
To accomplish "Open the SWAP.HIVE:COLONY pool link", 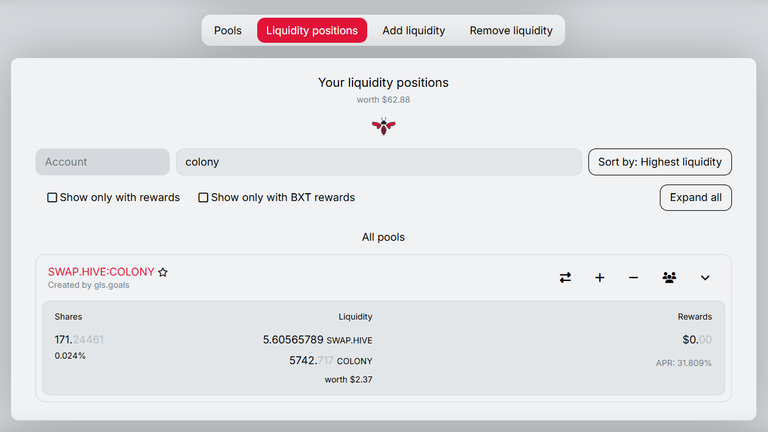I will [101, 272].
